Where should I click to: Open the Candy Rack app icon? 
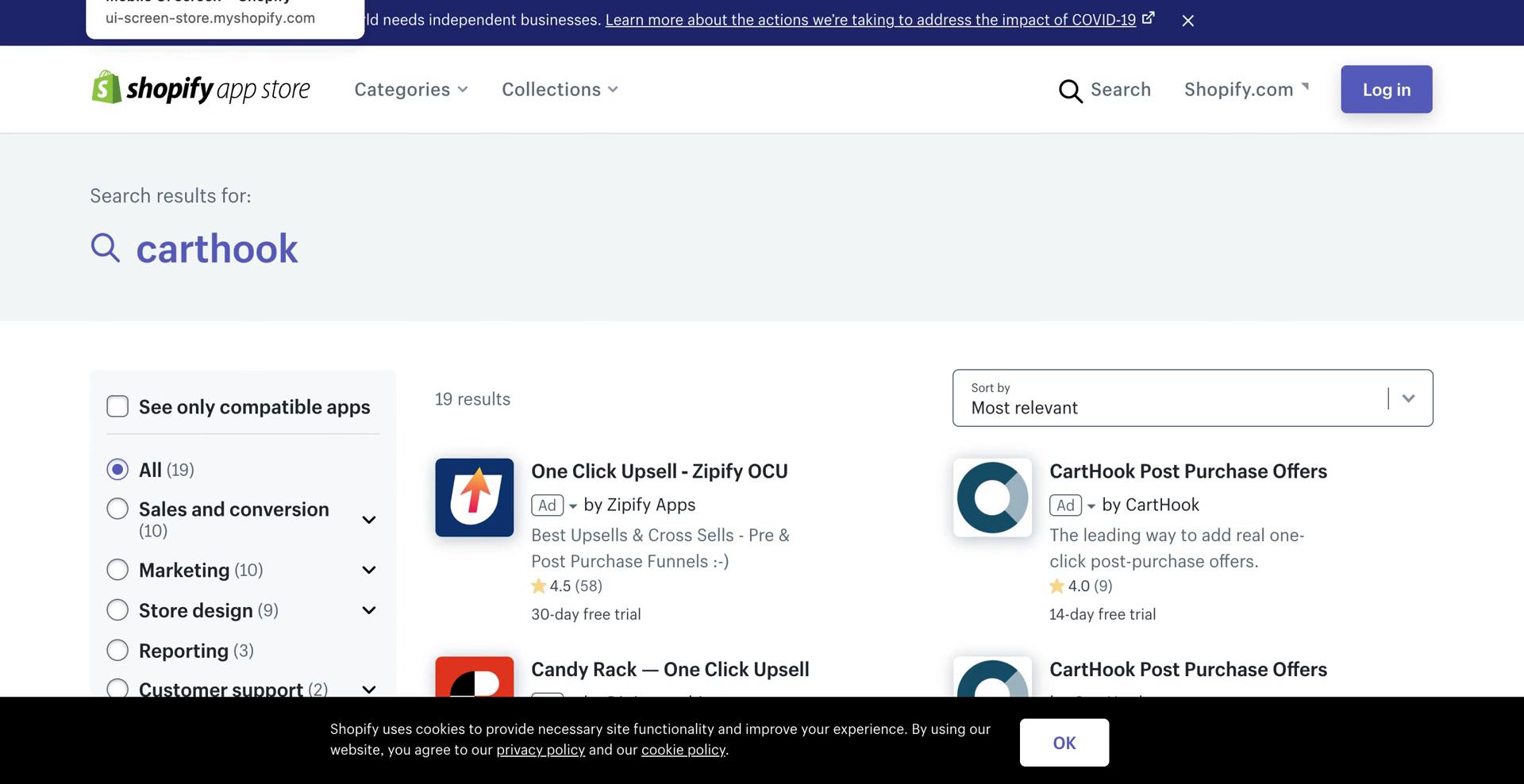coord(475,677)
